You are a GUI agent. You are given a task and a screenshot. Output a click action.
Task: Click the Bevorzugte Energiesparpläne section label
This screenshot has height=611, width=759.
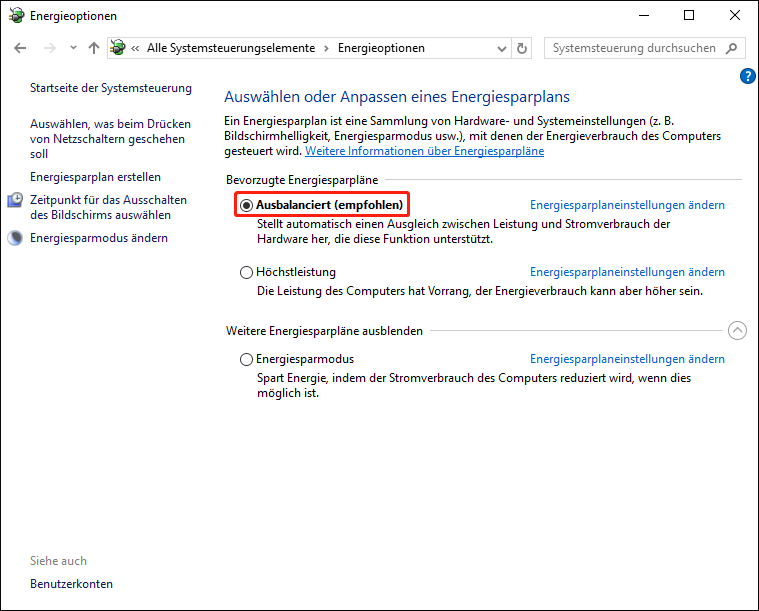click(302, 180)
